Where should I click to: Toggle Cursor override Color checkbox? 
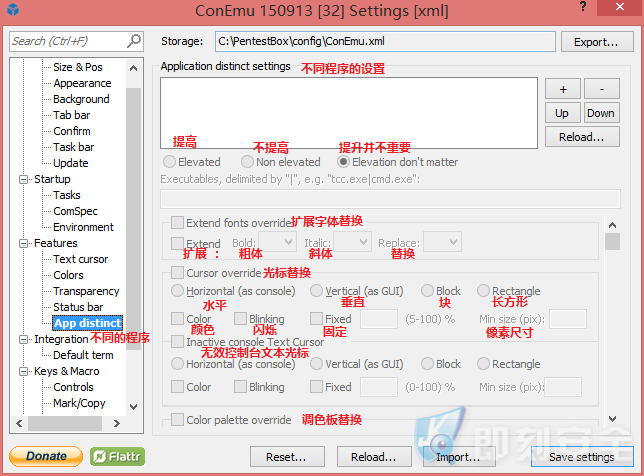click(x=177, y=319)
